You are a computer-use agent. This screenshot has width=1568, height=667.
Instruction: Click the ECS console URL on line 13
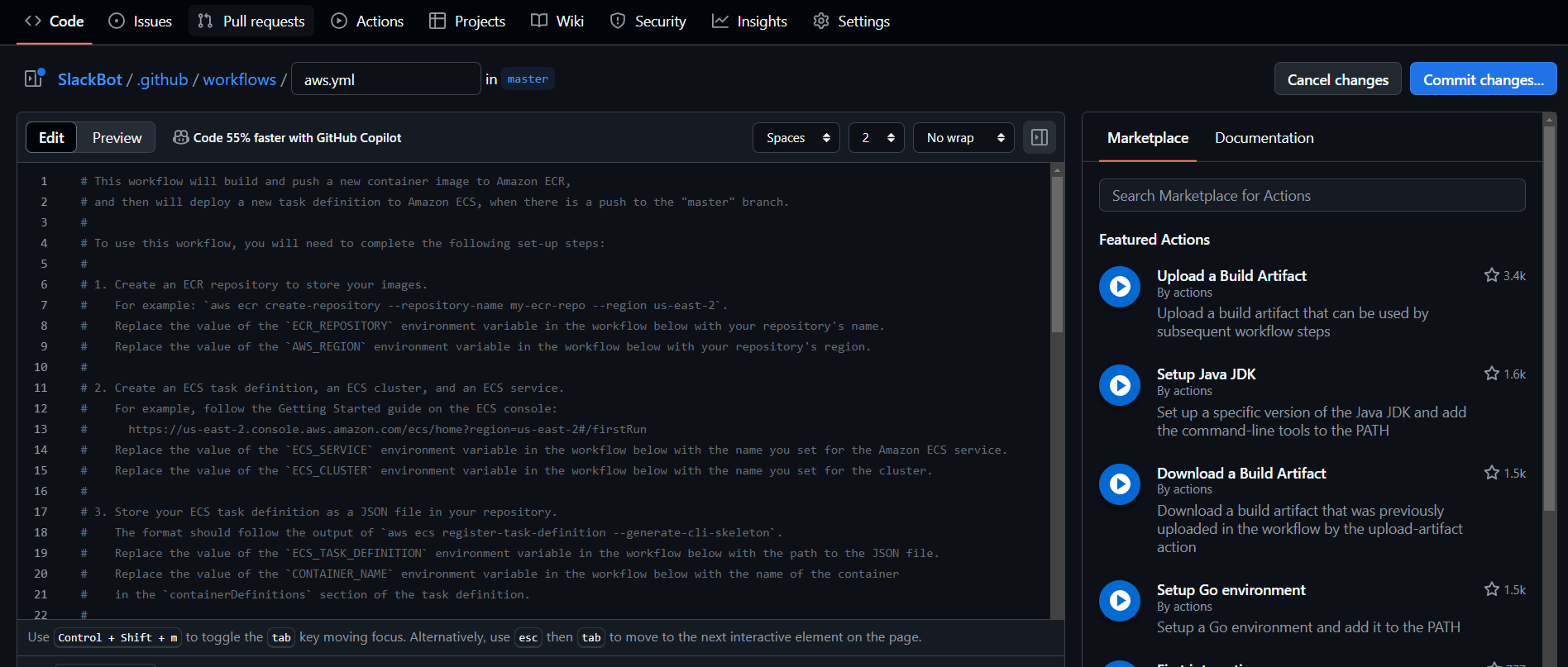click(x=387, y=429)
